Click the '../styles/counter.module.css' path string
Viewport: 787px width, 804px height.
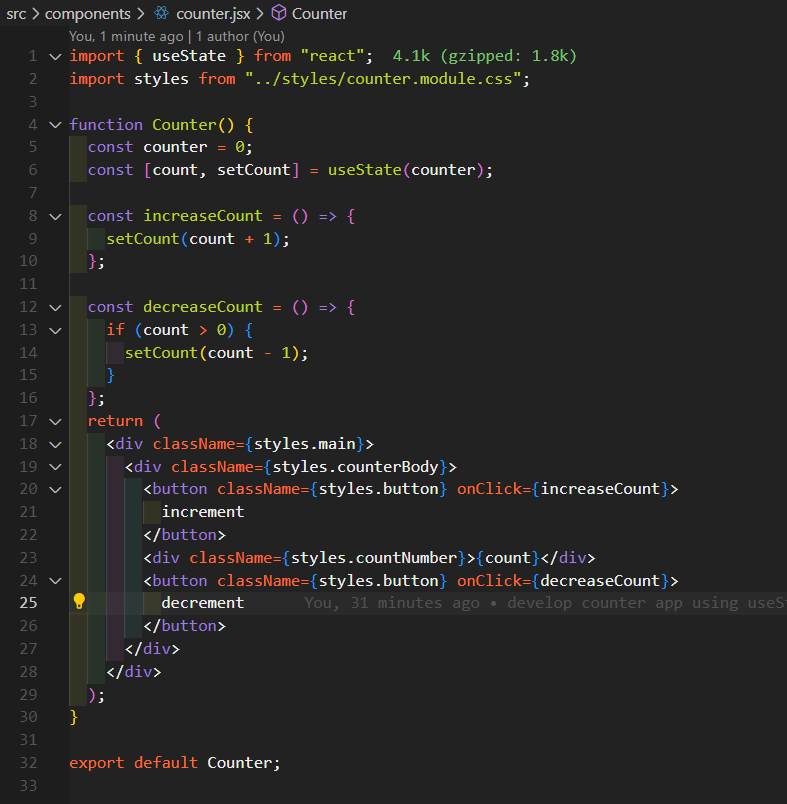382,79
